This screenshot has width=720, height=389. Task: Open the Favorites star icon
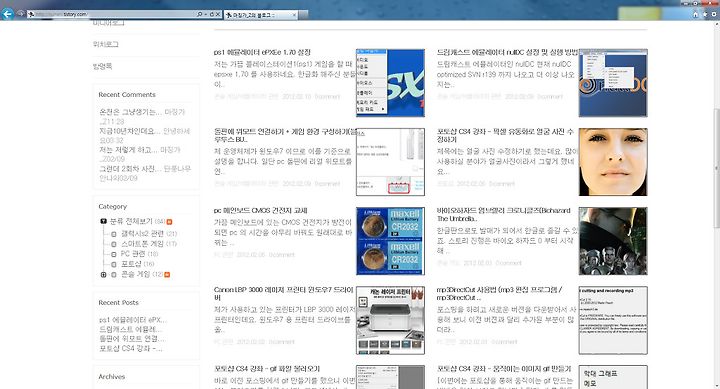705,14
